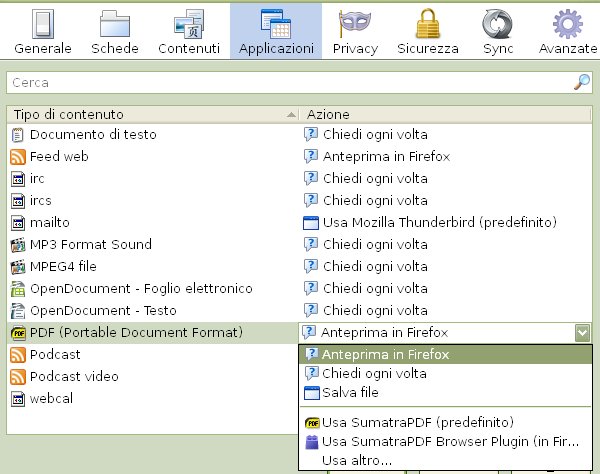The image size is (600, 474).
Task: Click the question icon in MP3 action cell
Action: [x=311, y=244]
